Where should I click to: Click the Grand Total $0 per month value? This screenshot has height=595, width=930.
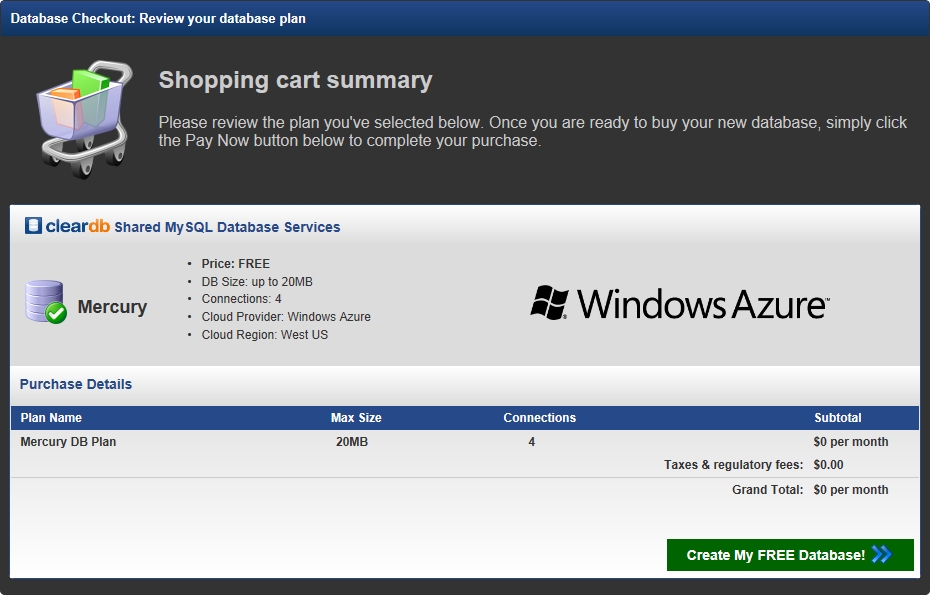pyautogui.click(x=851, y=490)
